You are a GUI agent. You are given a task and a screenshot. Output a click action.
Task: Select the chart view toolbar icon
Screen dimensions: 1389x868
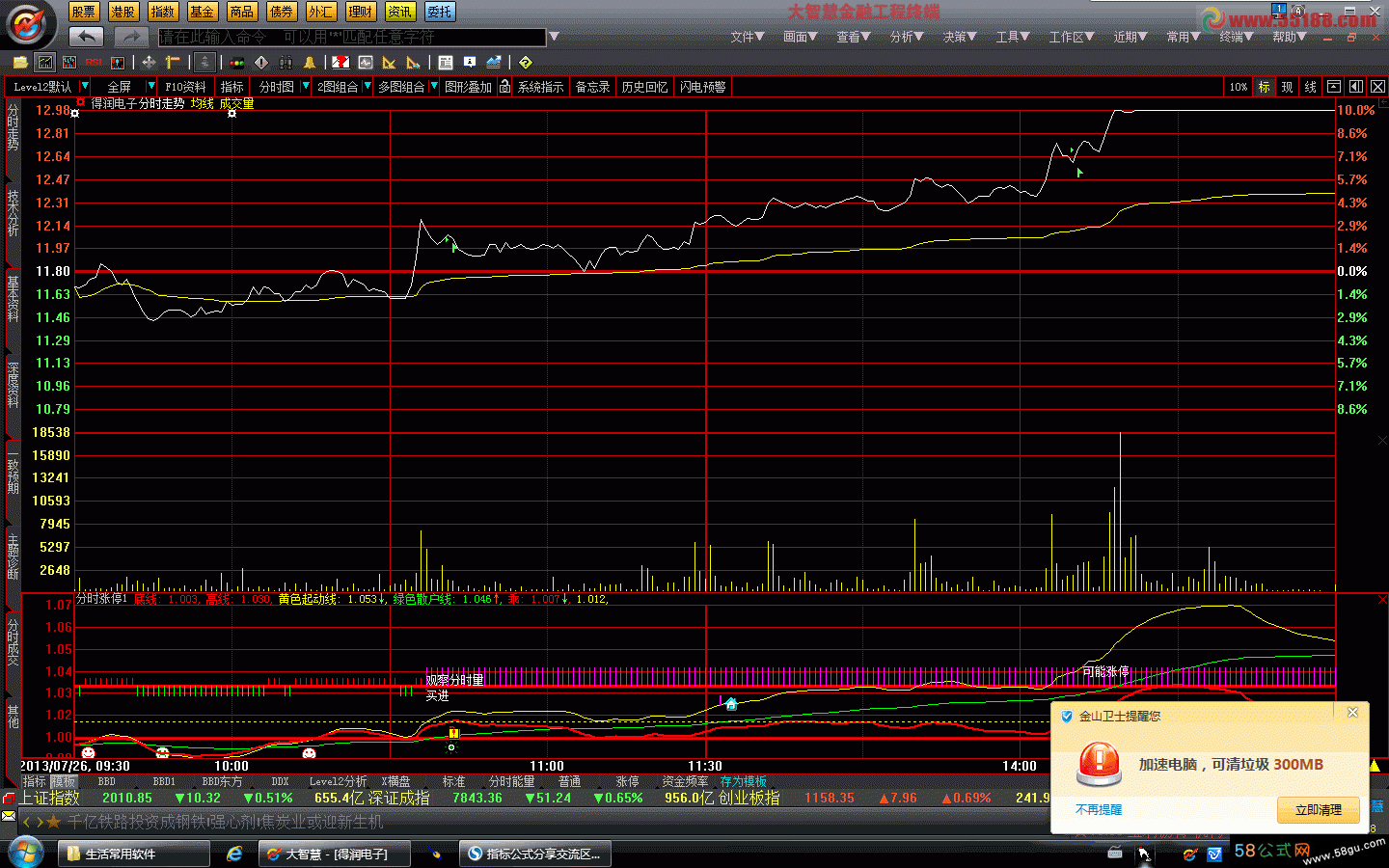pyautogui.click(x=44, y=63)
